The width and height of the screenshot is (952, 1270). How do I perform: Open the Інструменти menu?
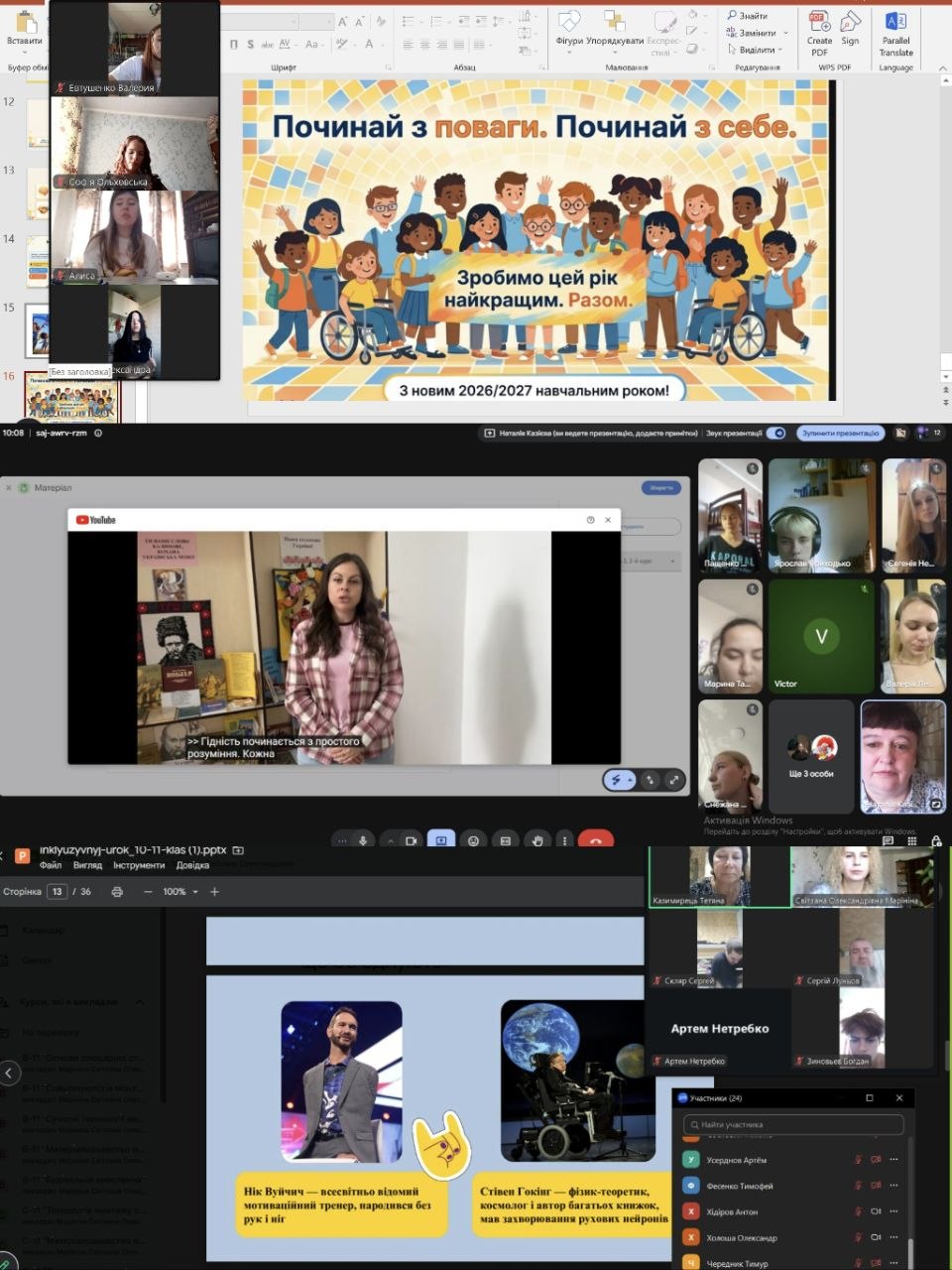pyautogui.click(x=139, y=865)
